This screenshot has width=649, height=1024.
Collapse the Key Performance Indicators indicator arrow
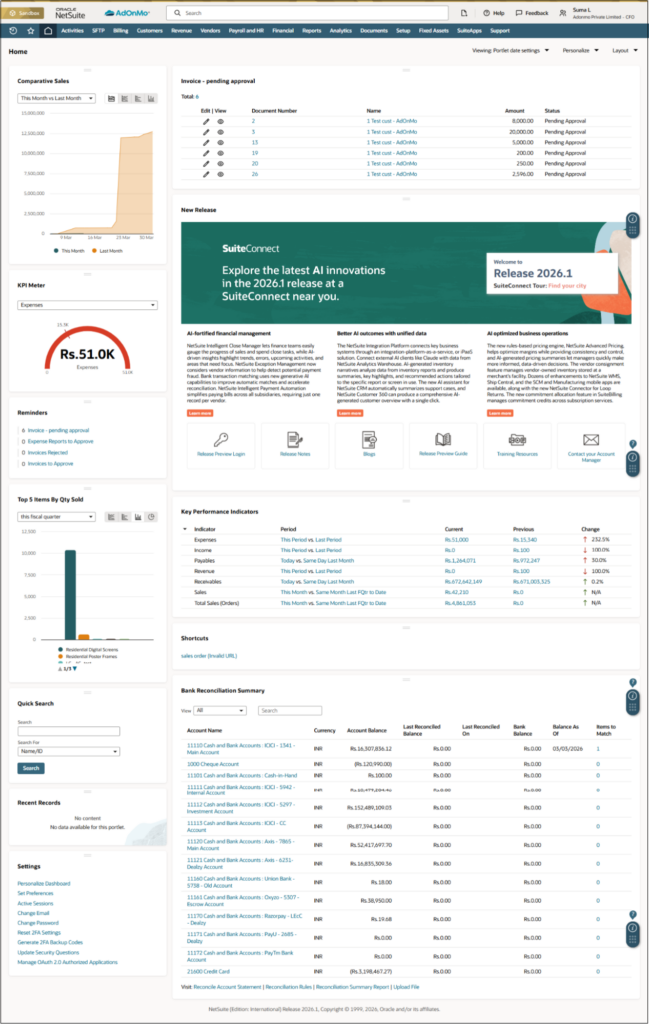(185, 530)
